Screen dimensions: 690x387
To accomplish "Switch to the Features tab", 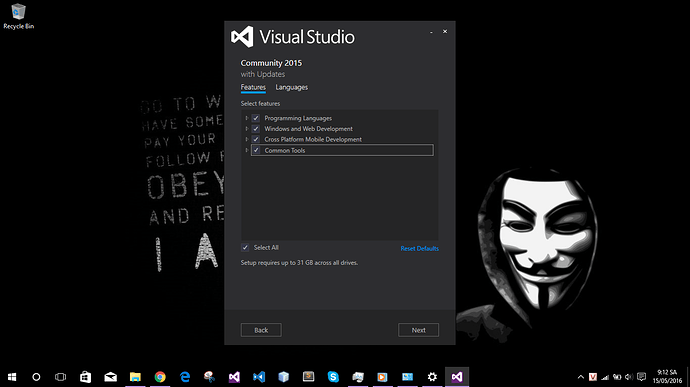I will pyautogui.click(x=253, y=87).
